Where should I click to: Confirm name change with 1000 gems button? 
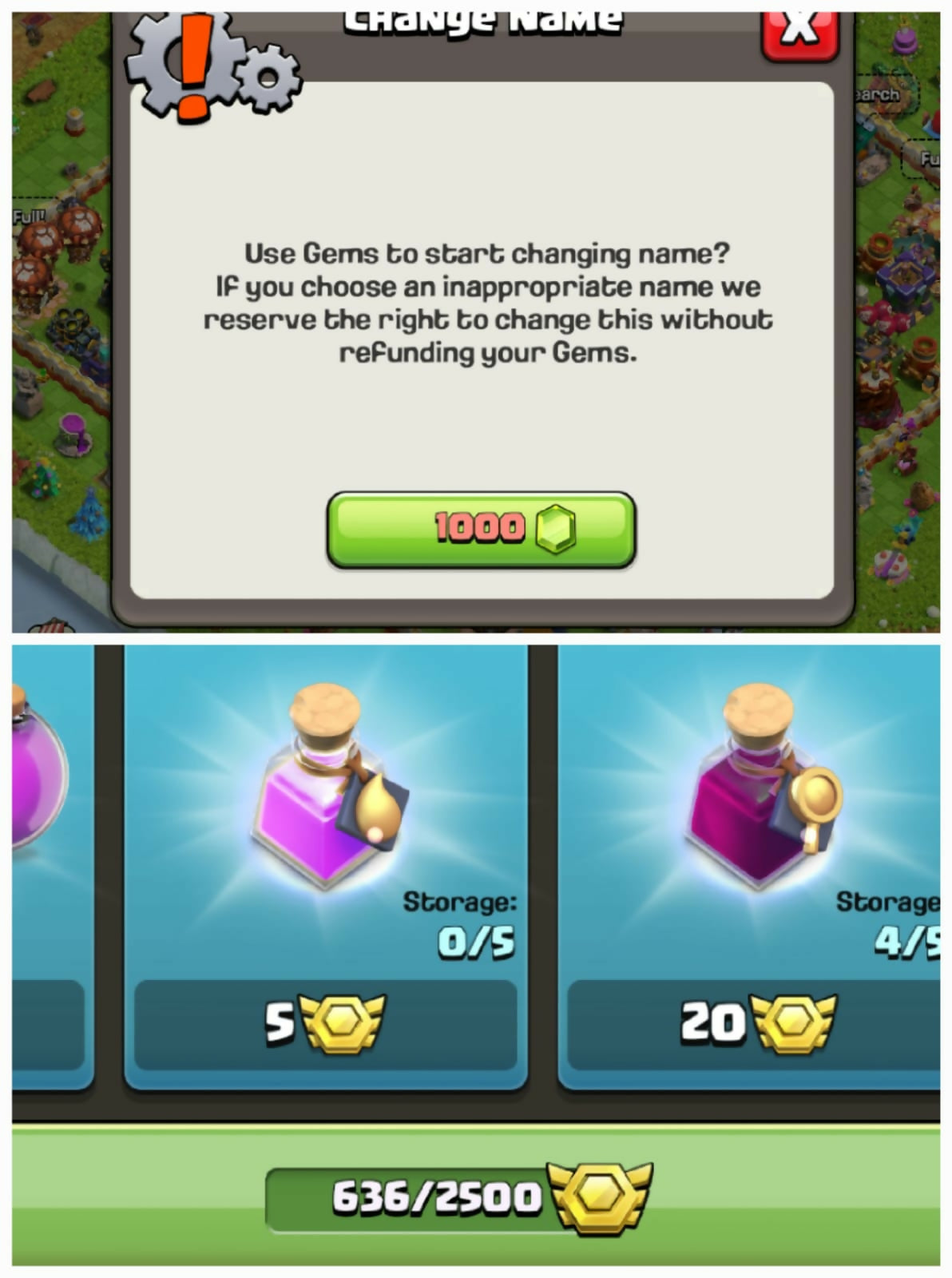tap(481, 530)
